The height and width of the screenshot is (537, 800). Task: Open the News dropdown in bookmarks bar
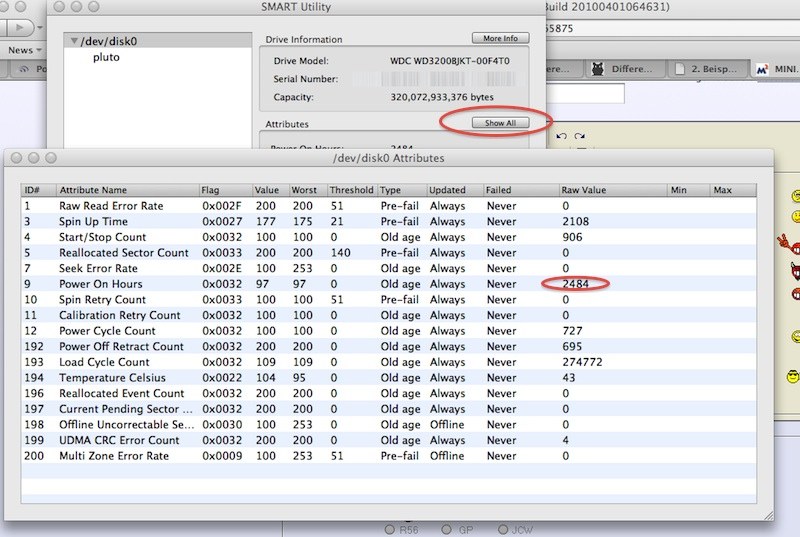click(24, 49)
